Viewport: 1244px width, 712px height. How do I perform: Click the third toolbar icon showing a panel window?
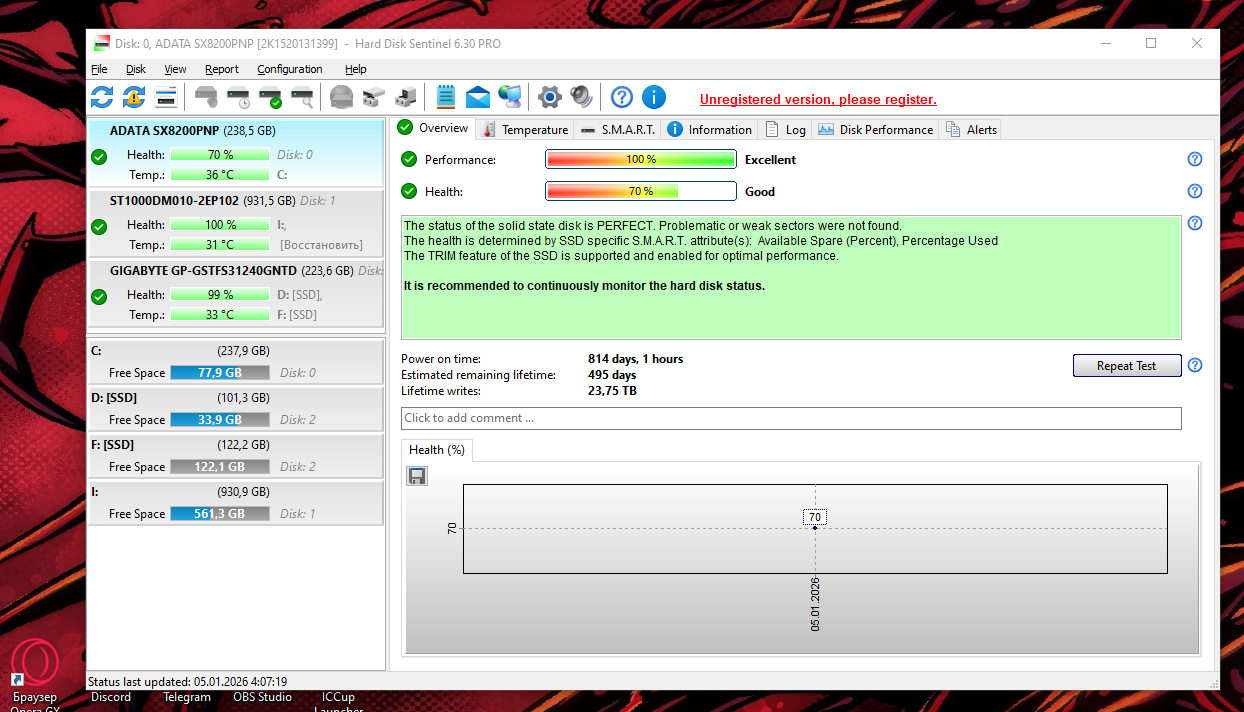pyautogui.click(x=166, y=97)
